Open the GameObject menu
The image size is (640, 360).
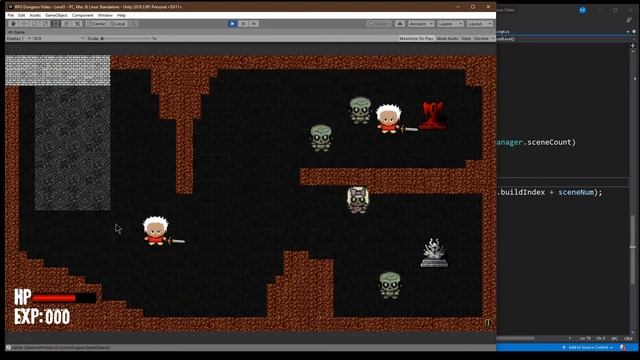click(56, 15)
